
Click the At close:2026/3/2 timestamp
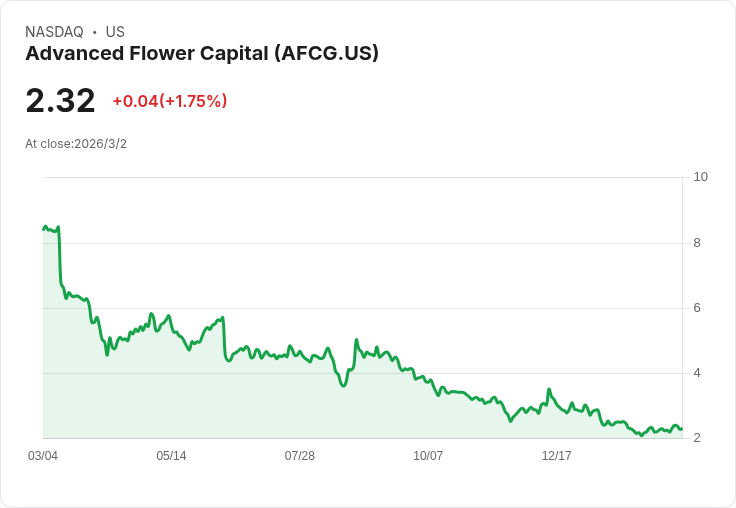coord(76,144)
